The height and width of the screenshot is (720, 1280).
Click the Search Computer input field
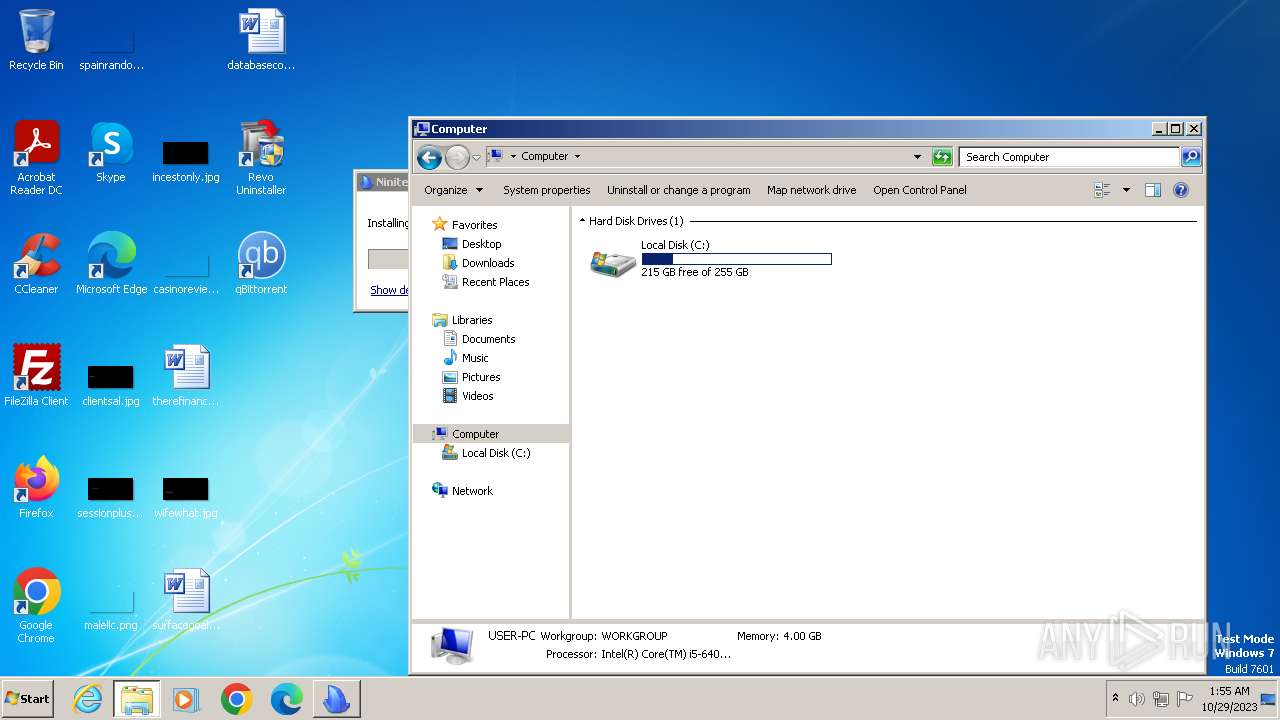point(1069,157)
